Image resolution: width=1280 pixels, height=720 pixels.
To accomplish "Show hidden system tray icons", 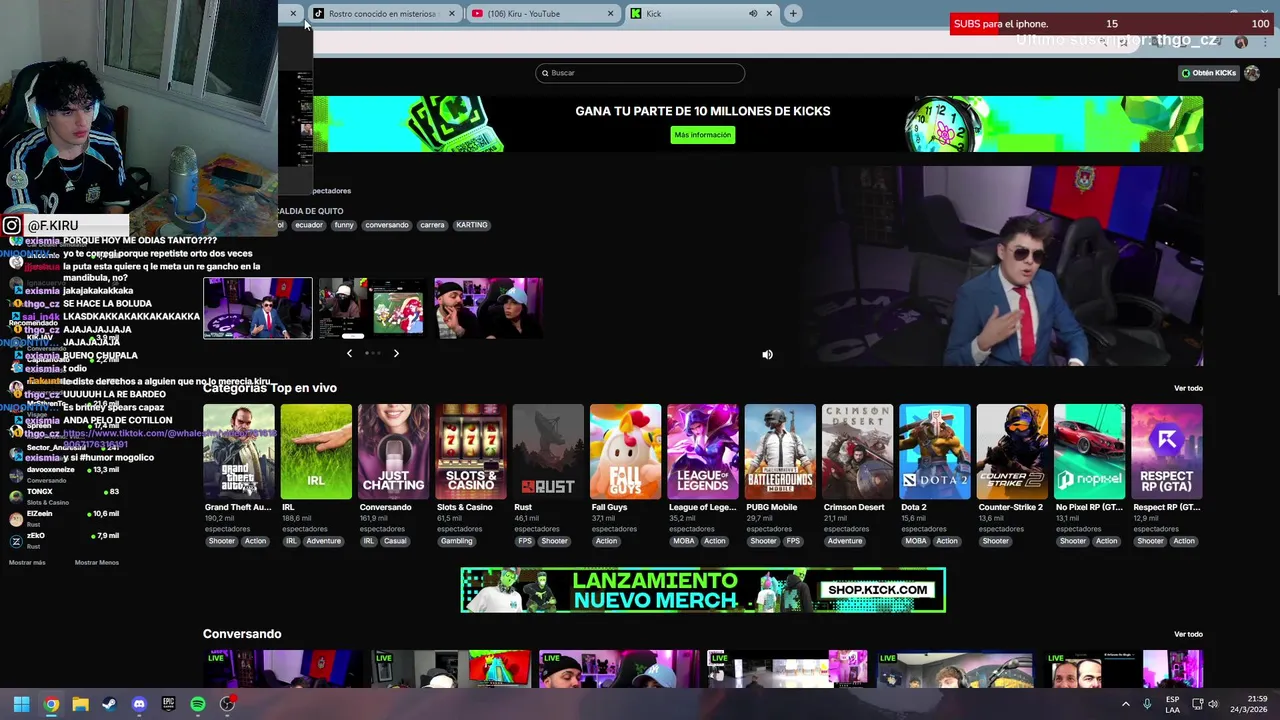I will [x=1126, y=704].
